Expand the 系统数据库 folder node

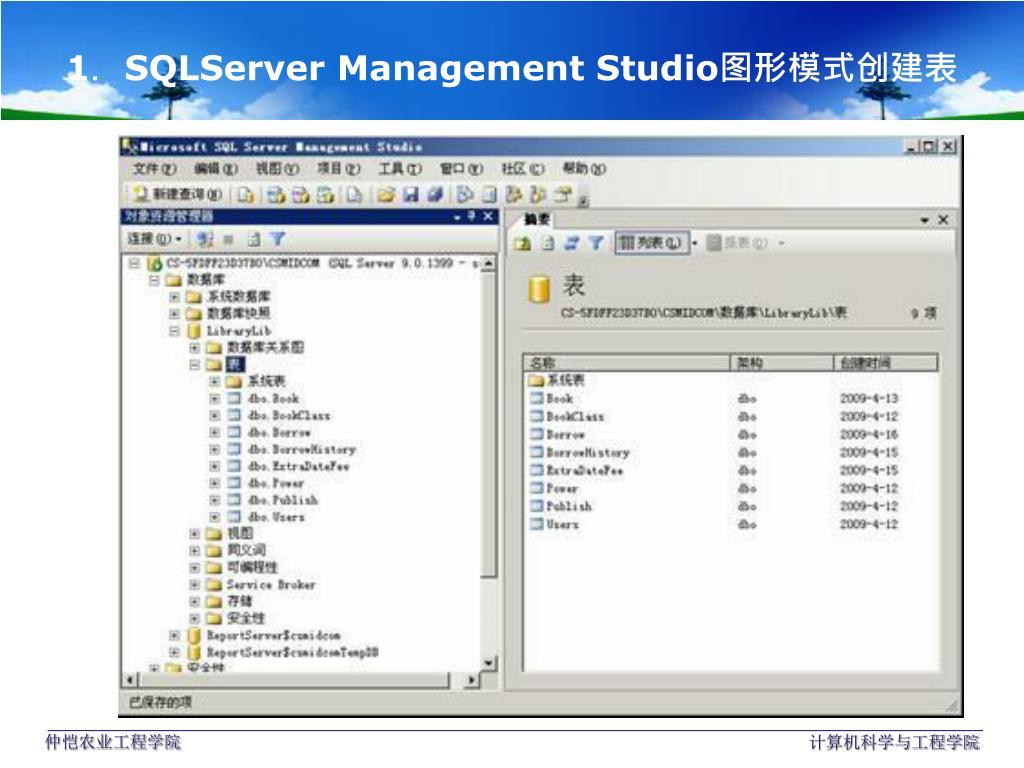(x=174, y=297)
